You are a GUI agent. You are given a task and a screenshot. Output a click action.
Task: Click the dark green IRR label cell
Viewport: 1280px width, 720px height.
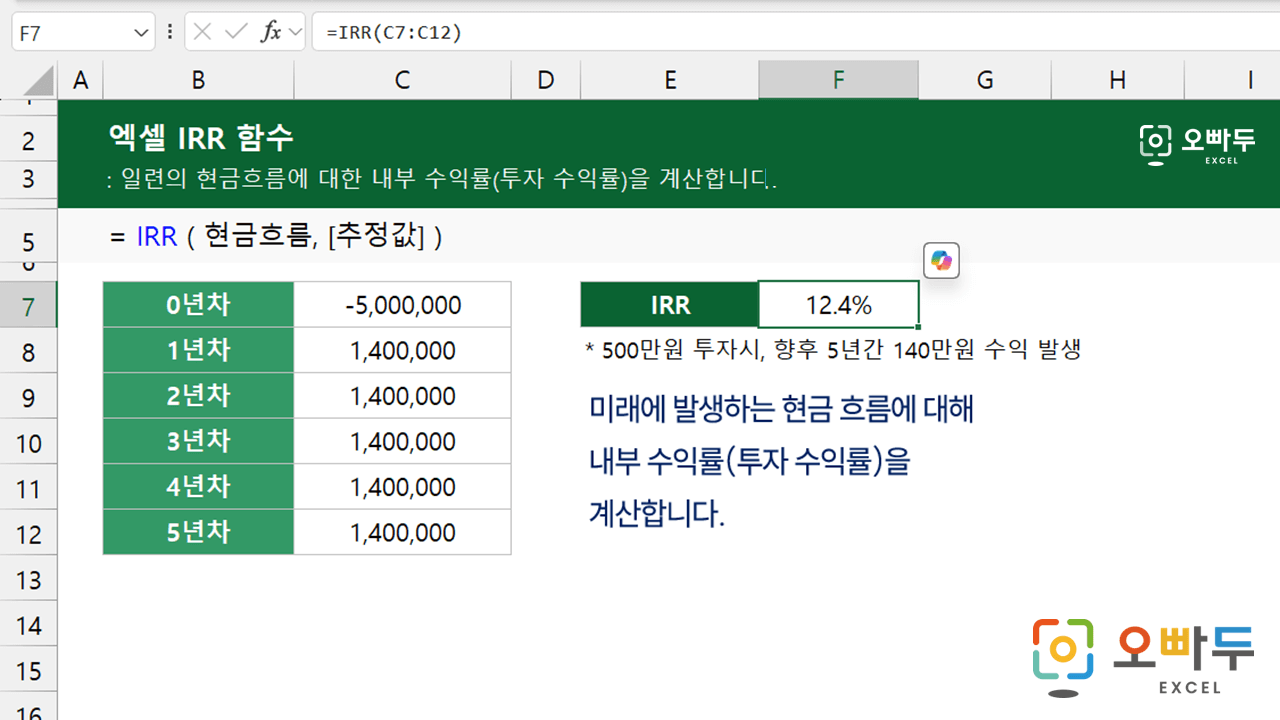tap(669, 305)
